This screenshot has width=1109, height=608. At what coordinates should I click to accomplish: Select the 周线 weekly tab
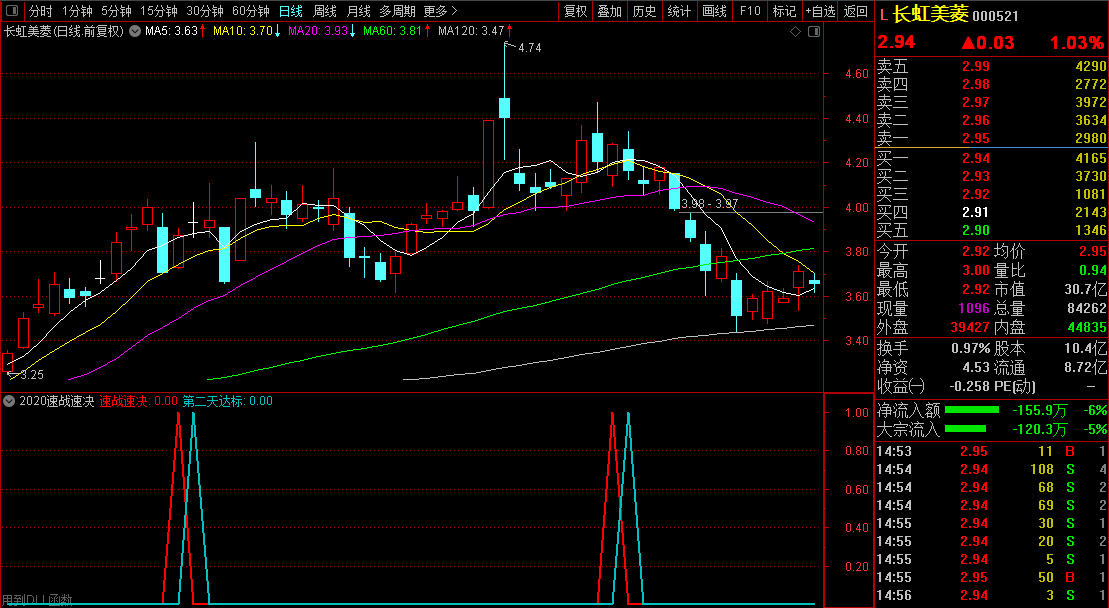click(325, 11)
